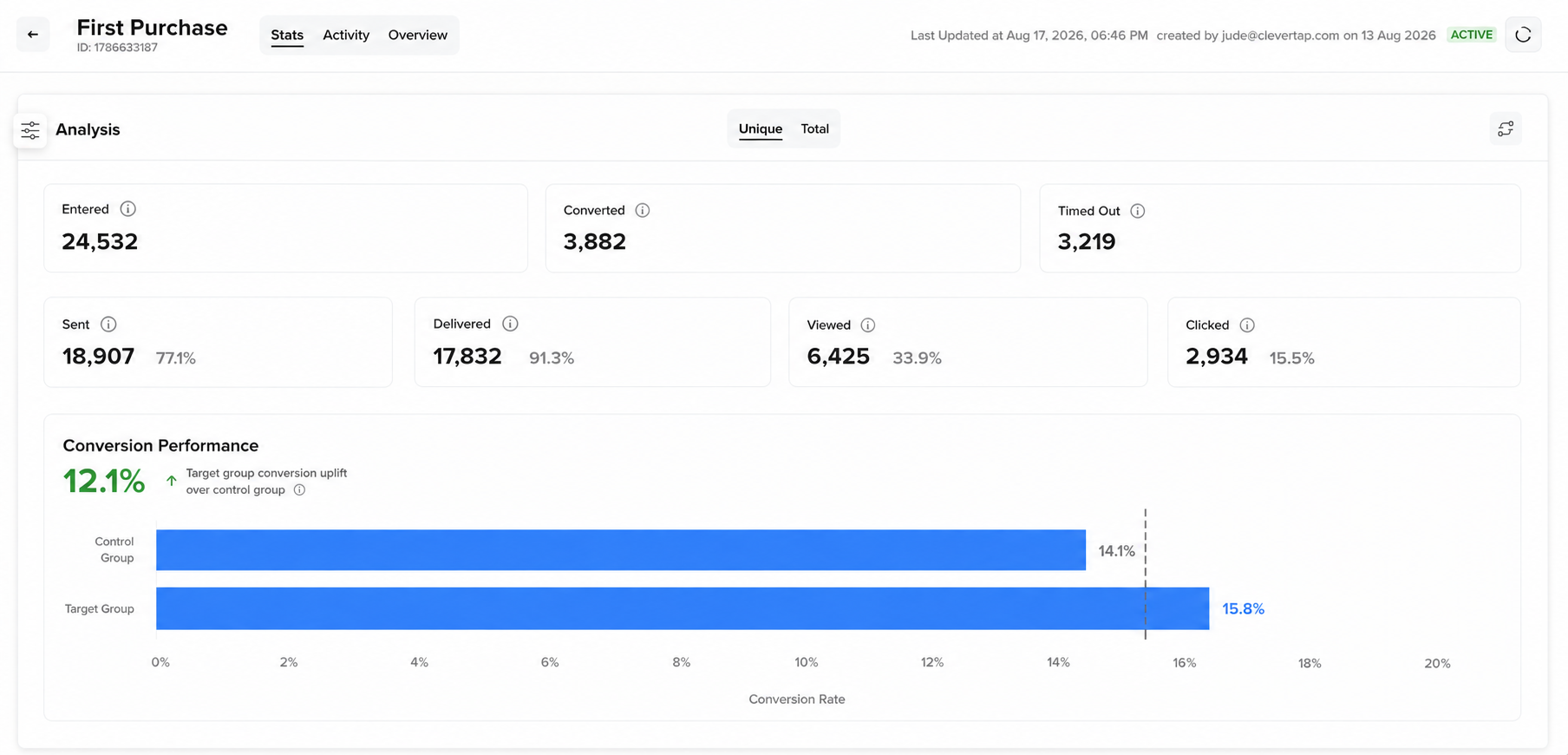
Task: Click the green uplift arrow icon
Action: (172, 480)
